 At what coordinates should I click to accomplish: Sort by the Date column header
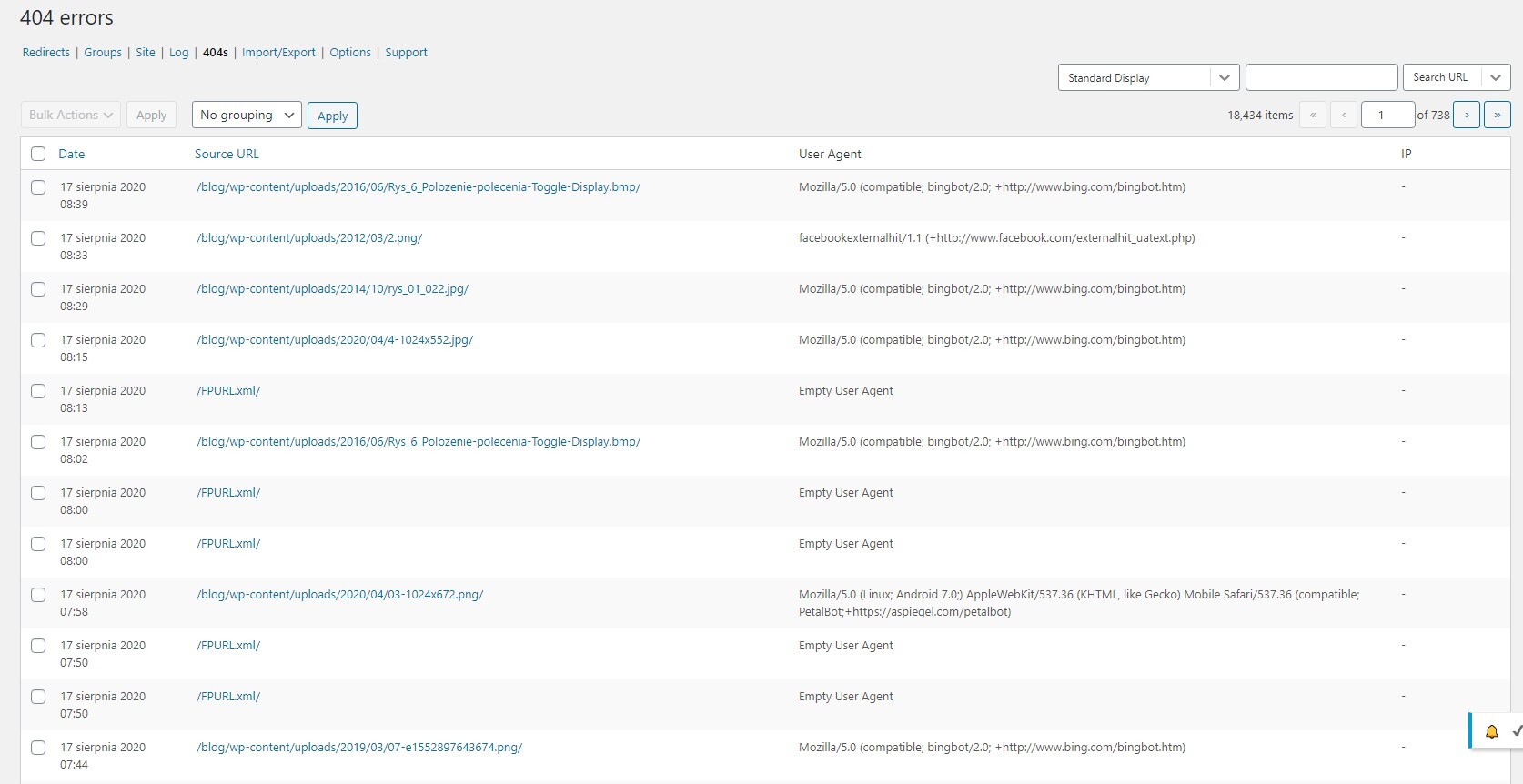point(72,154)
